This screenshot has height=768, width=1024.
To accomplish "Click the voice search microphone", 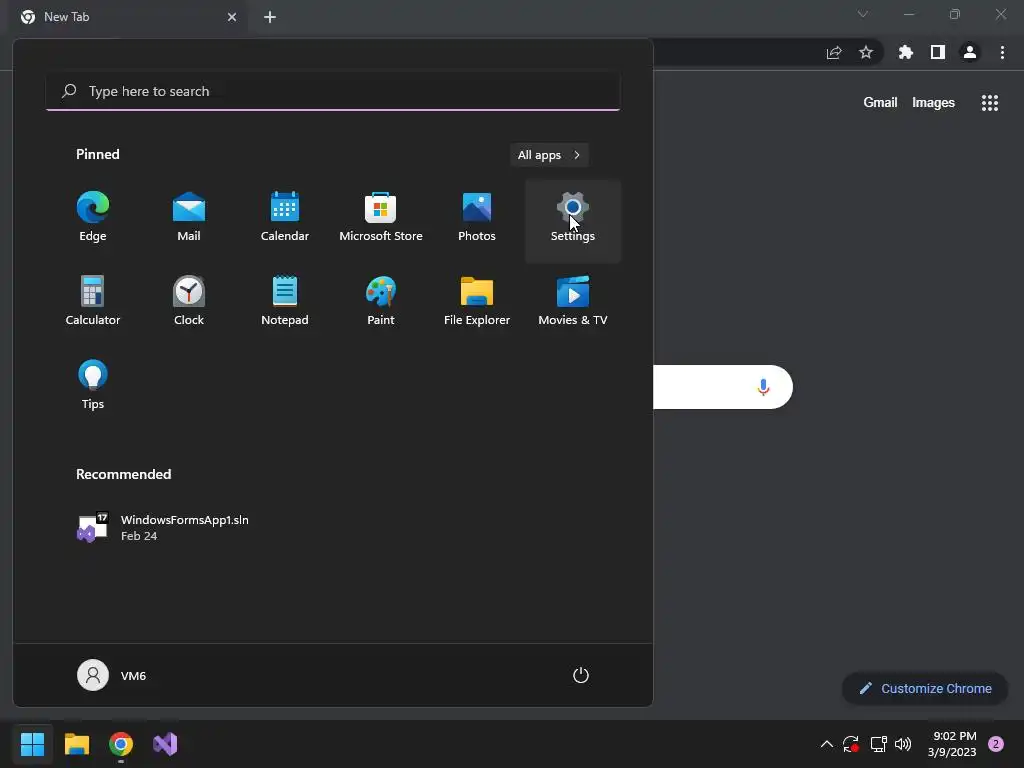I will [x=763, y=387].
